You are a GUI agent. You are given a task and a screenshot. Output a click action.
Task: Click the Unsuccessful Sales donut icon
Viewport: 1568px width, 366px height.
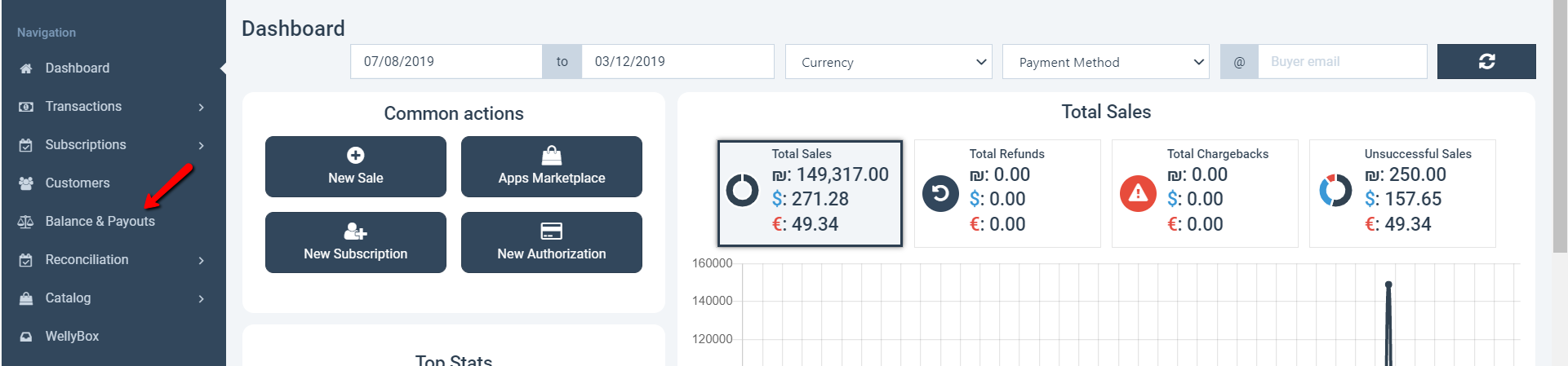1335,191
